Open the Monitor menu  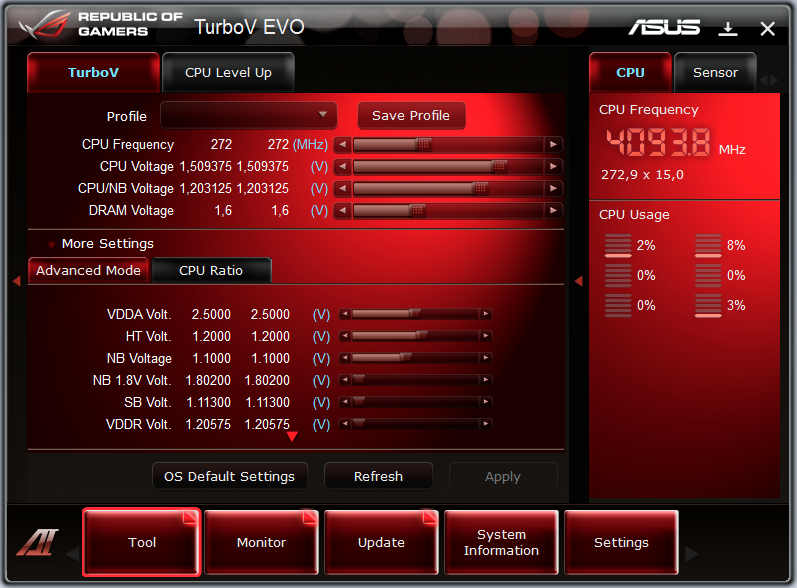tap(261, 542)
